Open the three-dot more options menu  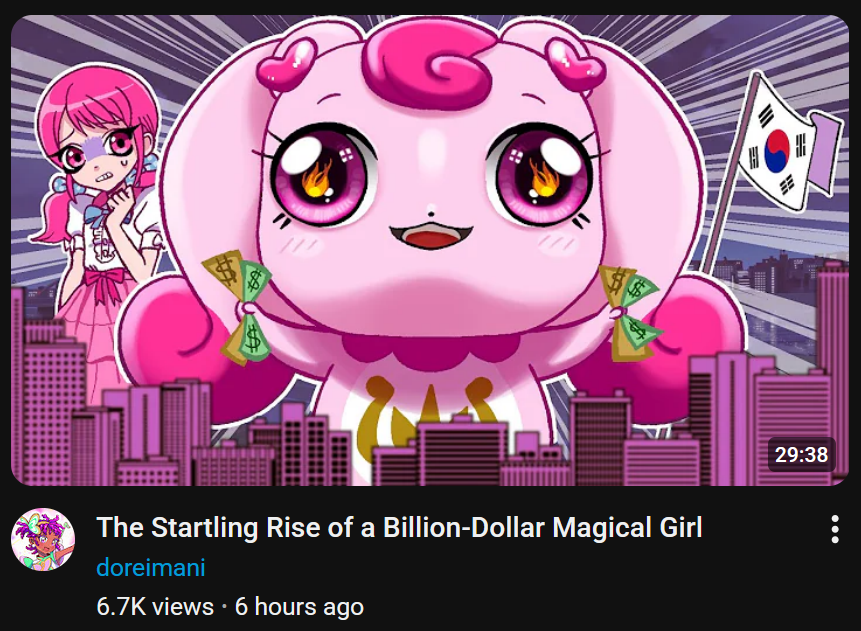pyautogui.click(x=835, y=529)
